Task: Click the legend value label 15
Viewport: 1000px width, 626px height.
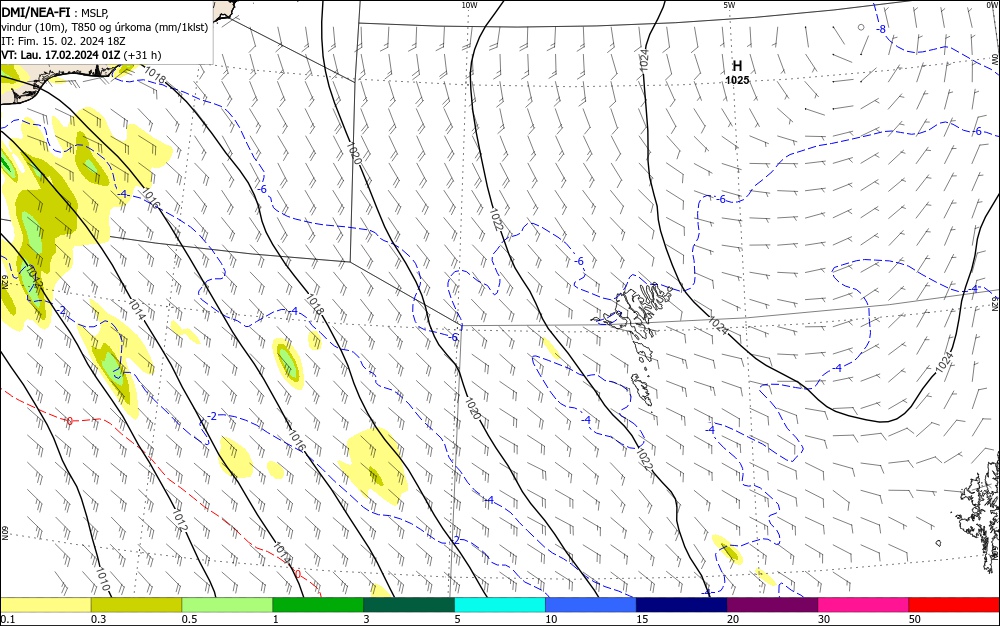Action: [x=642, y=619]
